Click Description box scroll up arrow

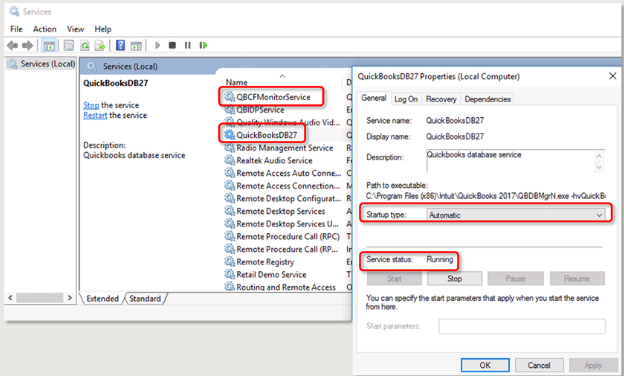click(599, 156)
